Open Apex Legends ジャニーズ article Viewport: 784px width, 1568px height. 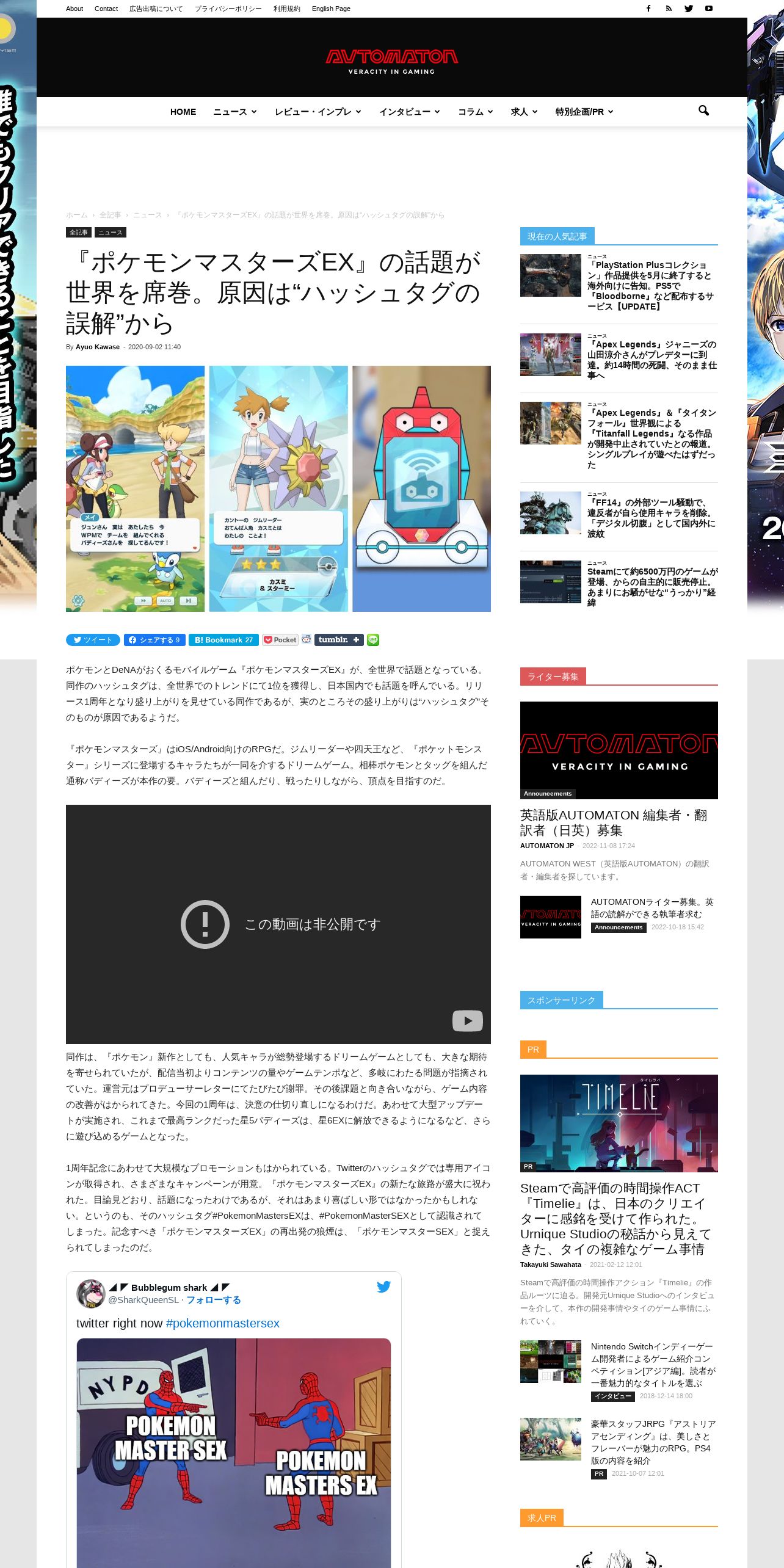[x=652, y=360]
